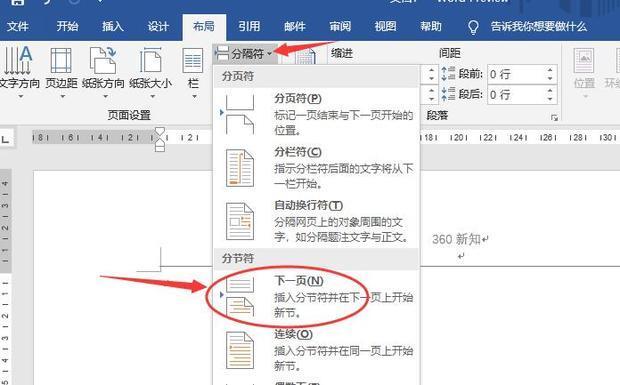
Task: Switch to the 邮件 tab
Action: click(x=295, y=26)
